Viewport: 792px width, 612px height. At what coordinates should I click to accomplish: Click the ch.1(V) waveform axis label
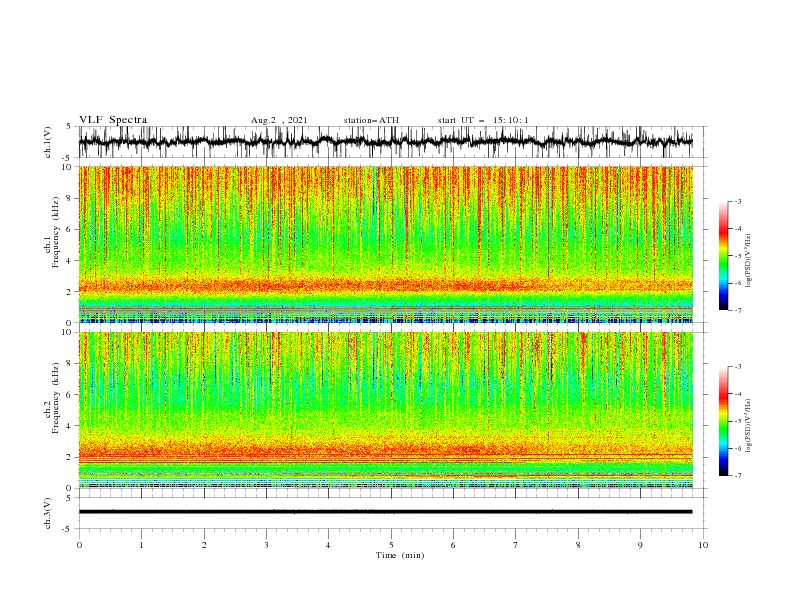(48, 142)
